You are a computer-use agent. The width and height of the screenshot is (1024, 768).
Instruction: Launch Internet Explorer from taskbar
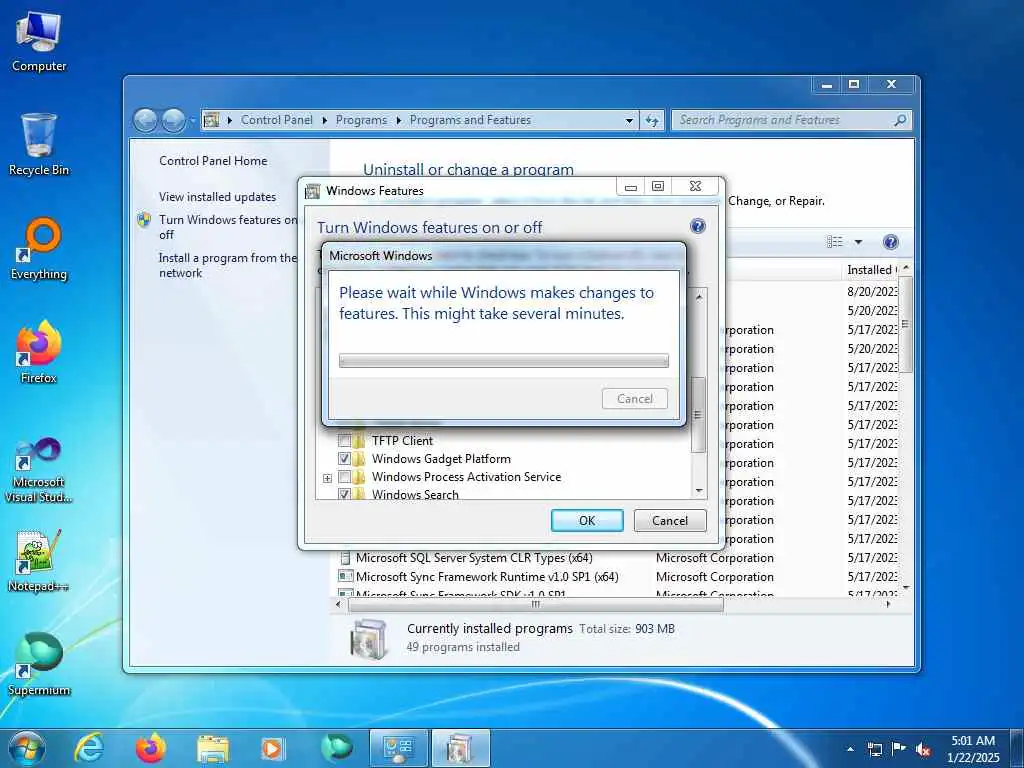click(88, 748)
